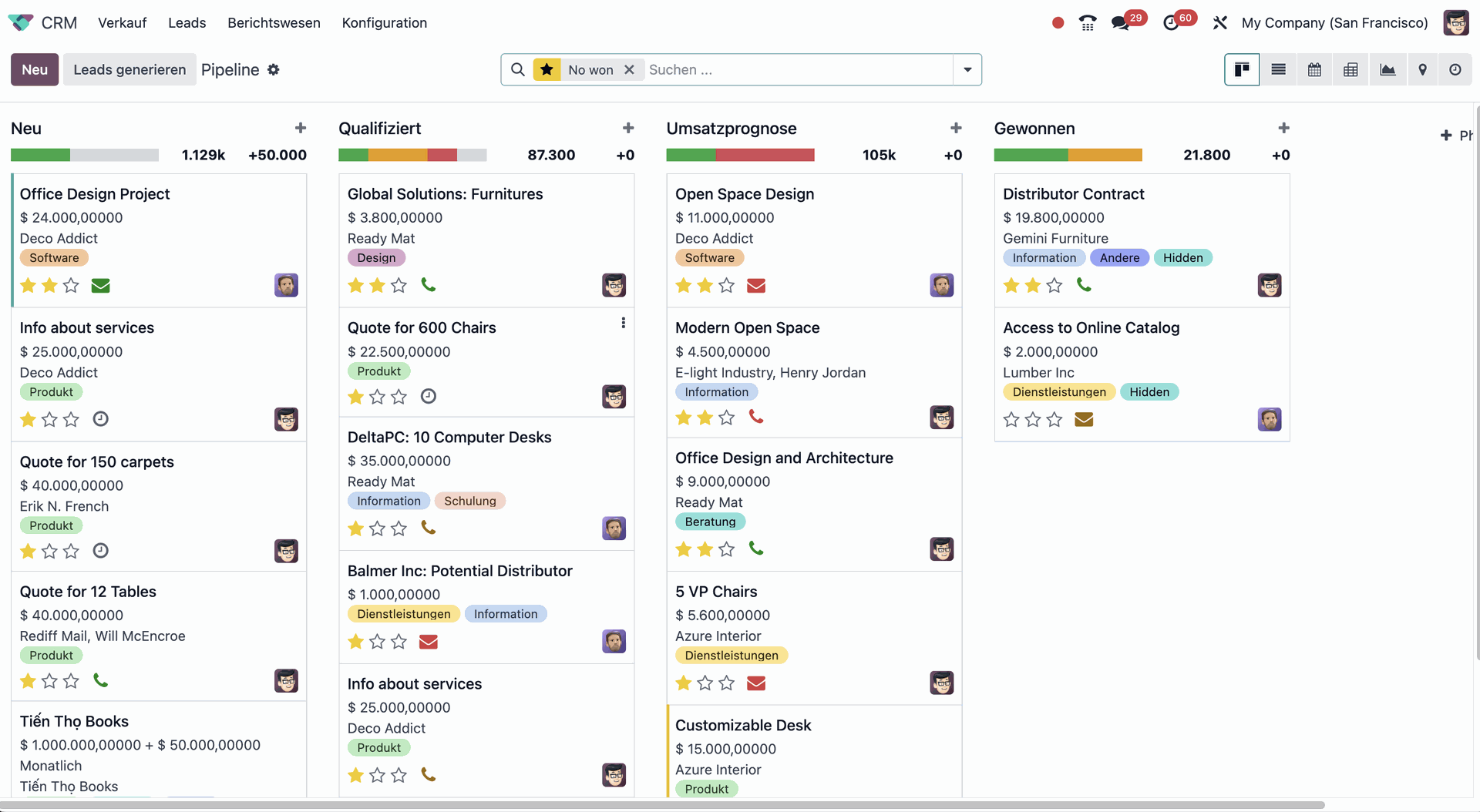Show the map view
The image size is (1480, 812).
(1422, 69)
